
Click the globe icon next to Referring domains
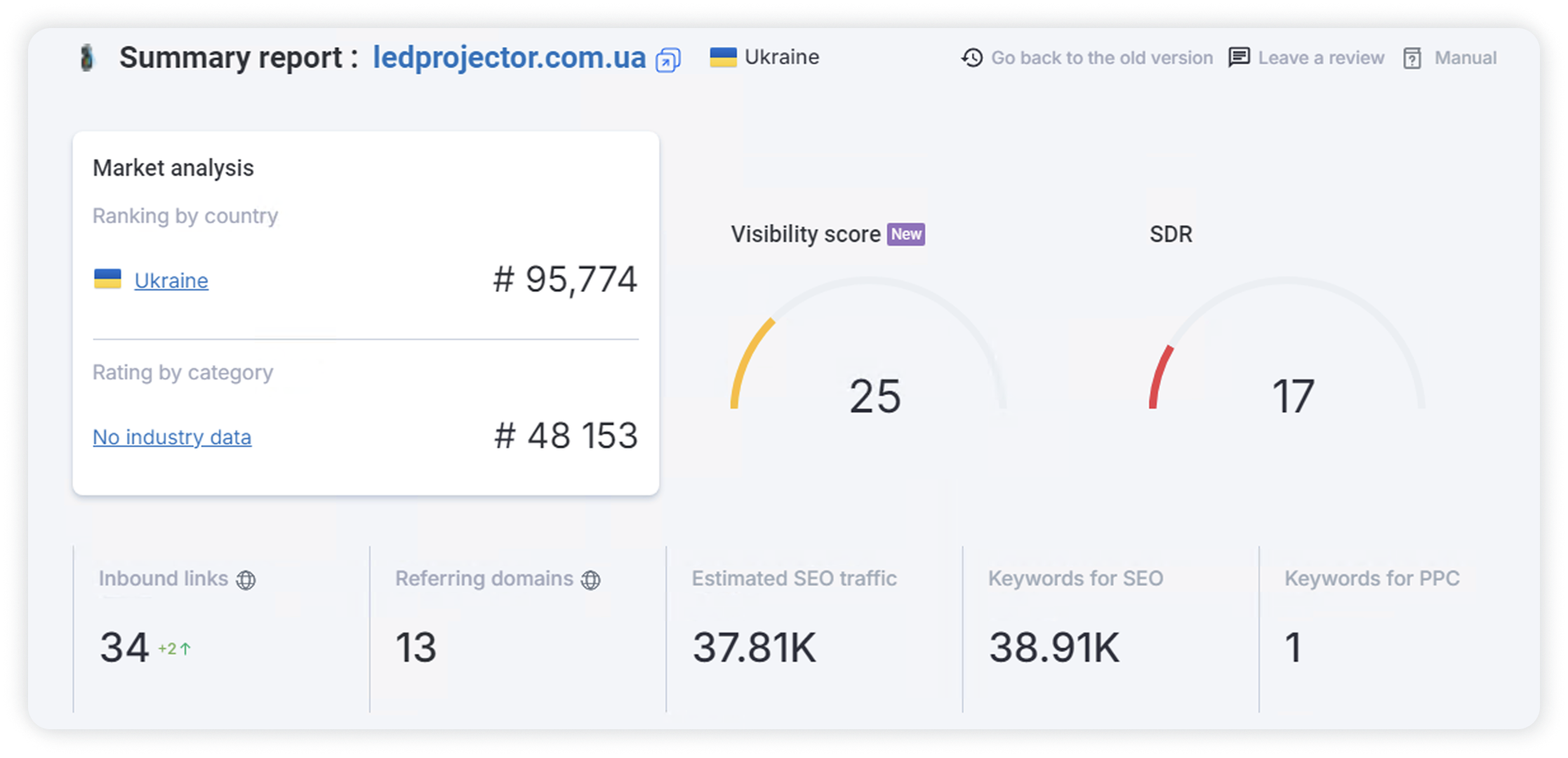[x=591, y=580]
